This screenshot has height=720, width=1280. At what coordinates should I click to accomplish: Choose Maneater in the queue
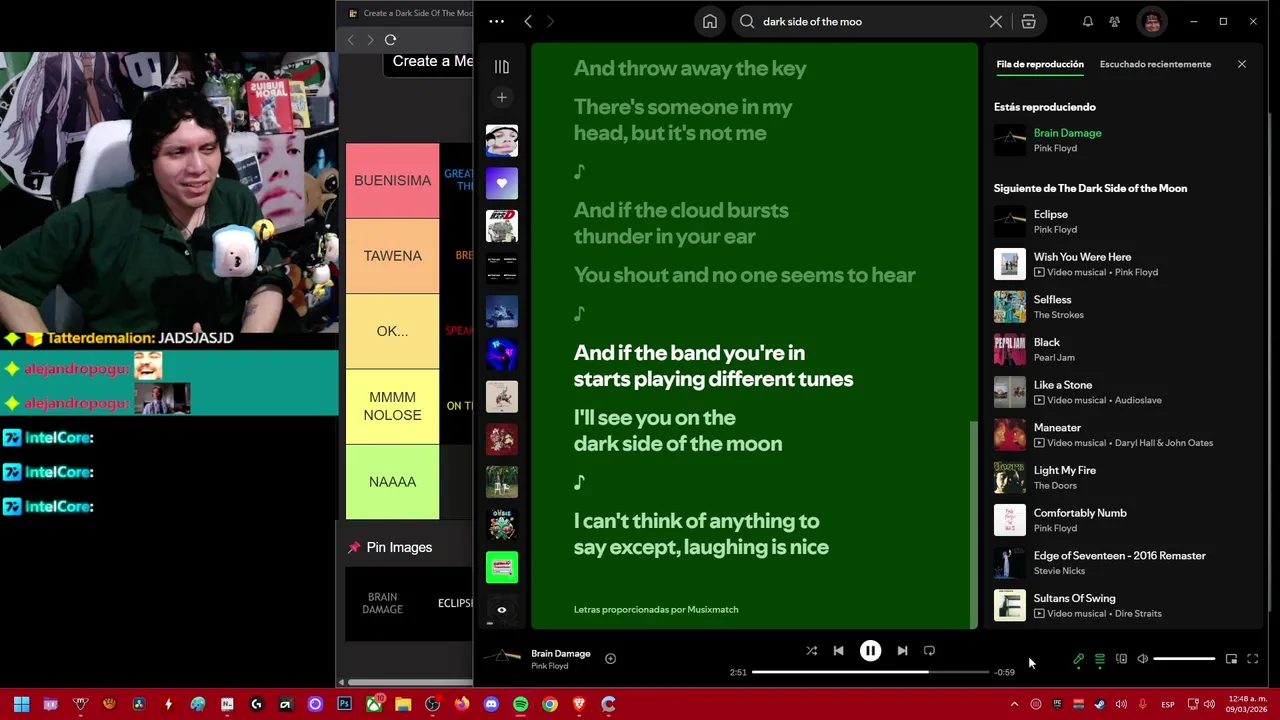[1122, 435]
